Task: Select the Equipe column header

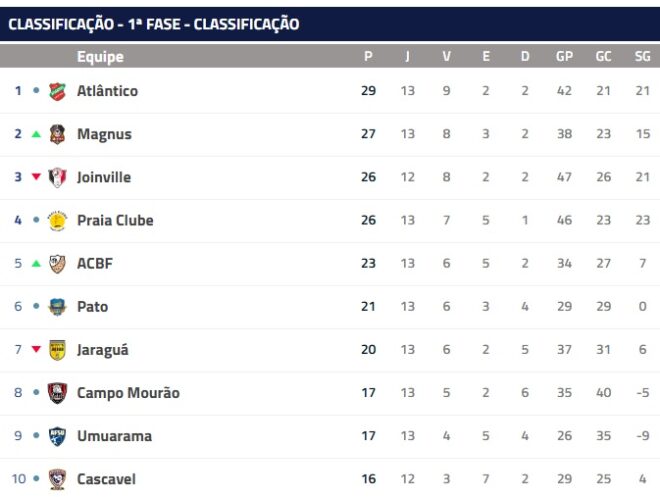Action: (100, 57)
